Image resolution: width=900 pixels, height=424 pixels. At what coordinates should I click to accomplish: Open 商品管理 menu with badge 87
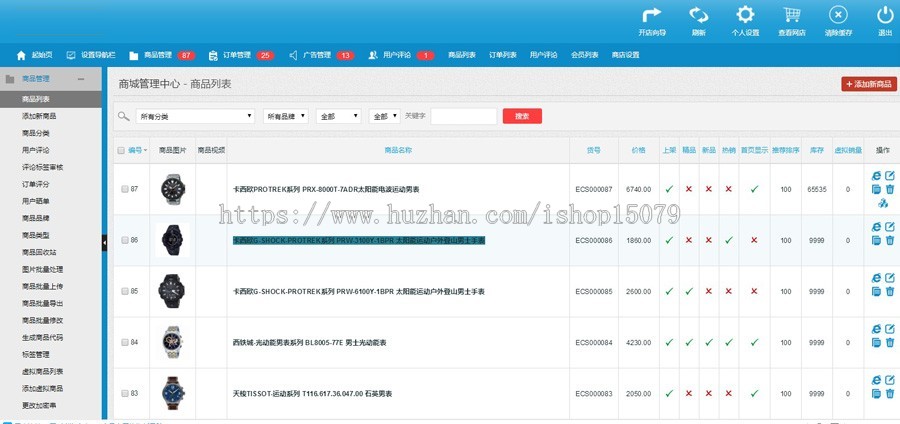tap(162, 55)
